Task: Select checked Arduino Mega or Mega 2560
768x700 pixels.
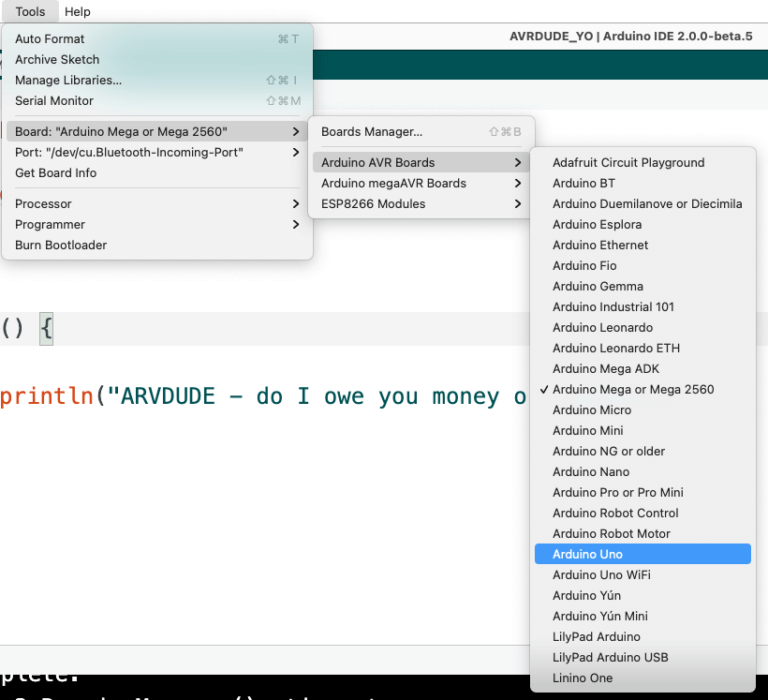Action: click(643, 389)
